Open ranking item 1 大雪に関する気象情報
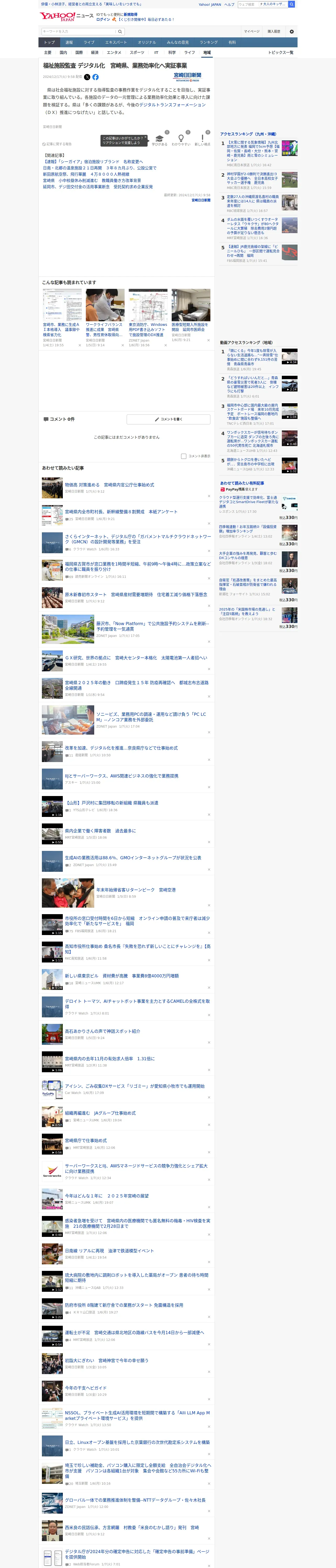This screenshot has width=336, height=1568. point(253,151)
